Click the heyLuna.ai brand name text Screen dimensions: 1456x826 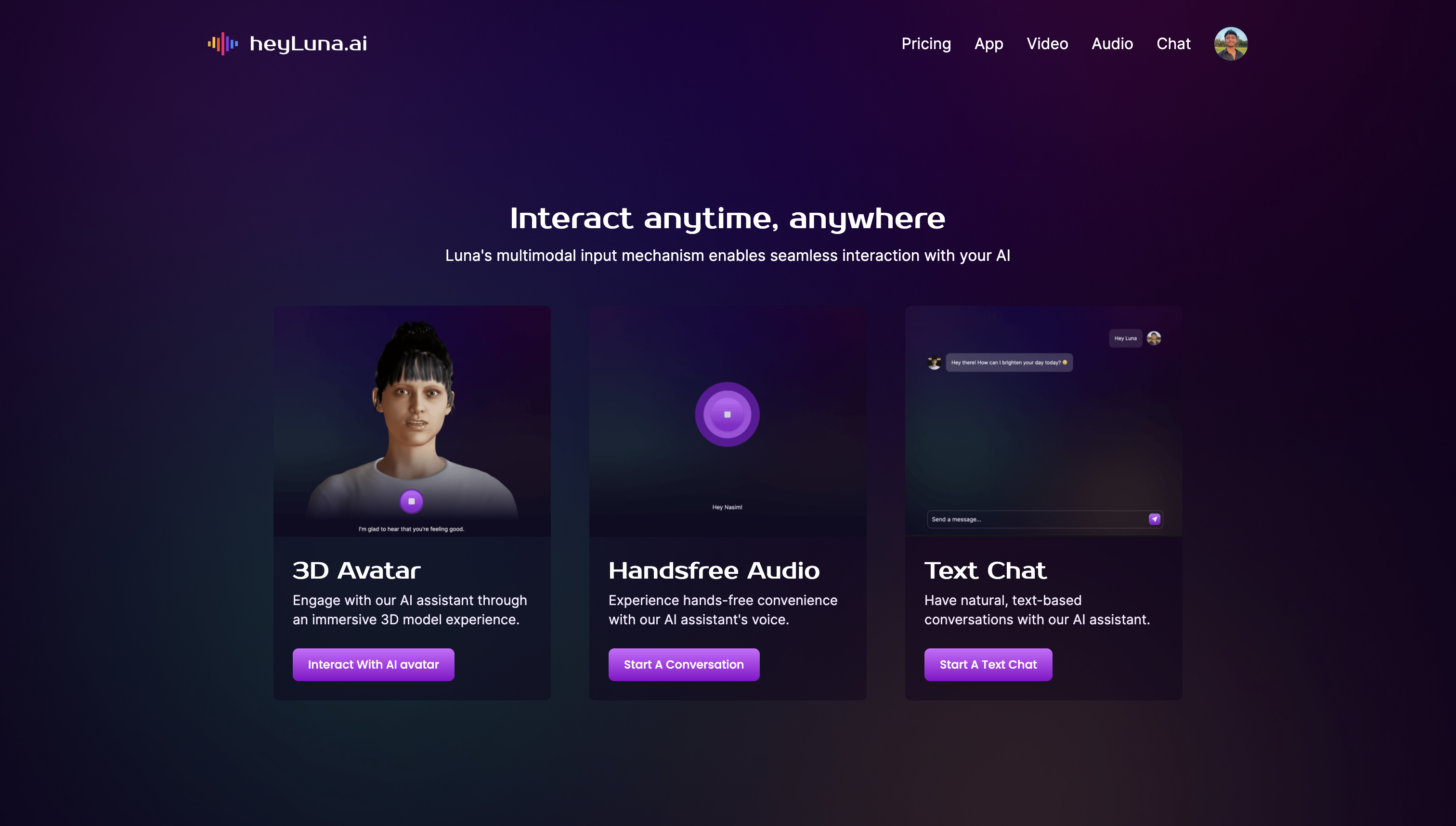coord(308,44)
